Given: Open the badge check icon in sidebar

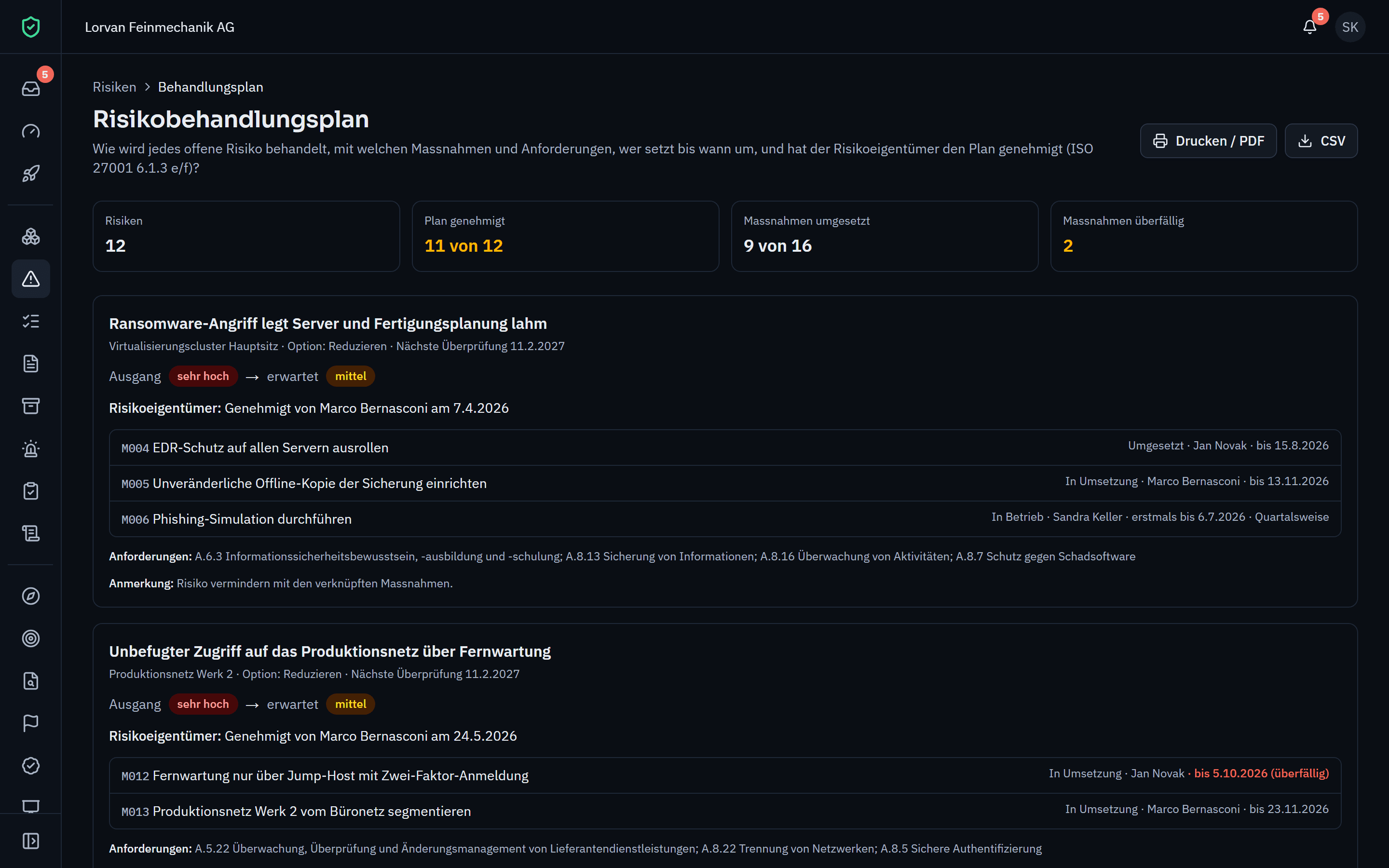Looking at the screenshot, I should tap(30, 766).
